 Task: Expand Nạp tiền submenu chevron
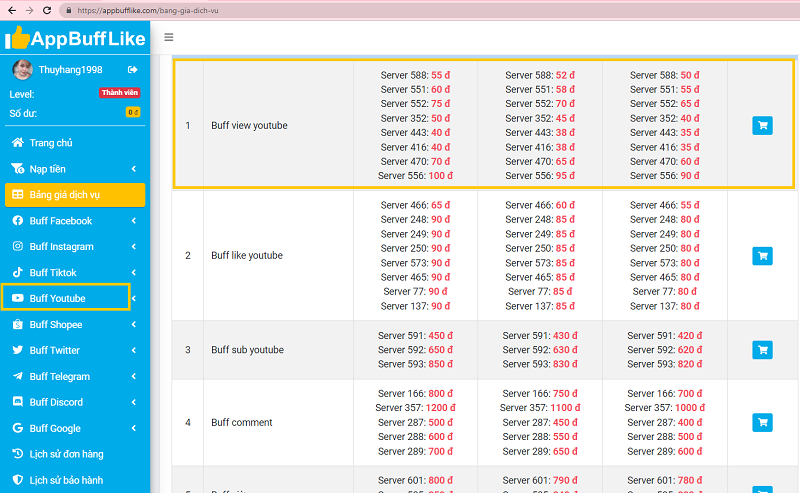(134, 169)
